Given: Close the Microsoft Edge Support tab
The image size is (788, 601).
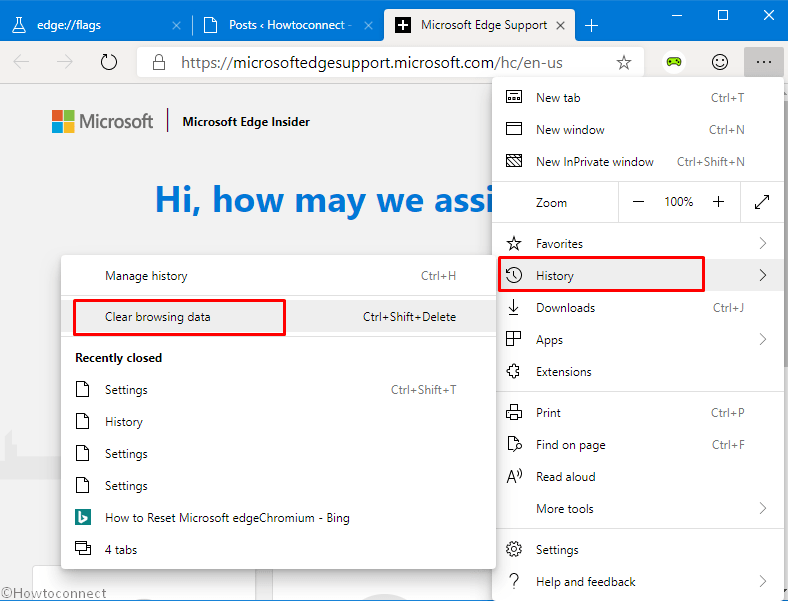Looking at the screenshot, I should coord(560,25).
